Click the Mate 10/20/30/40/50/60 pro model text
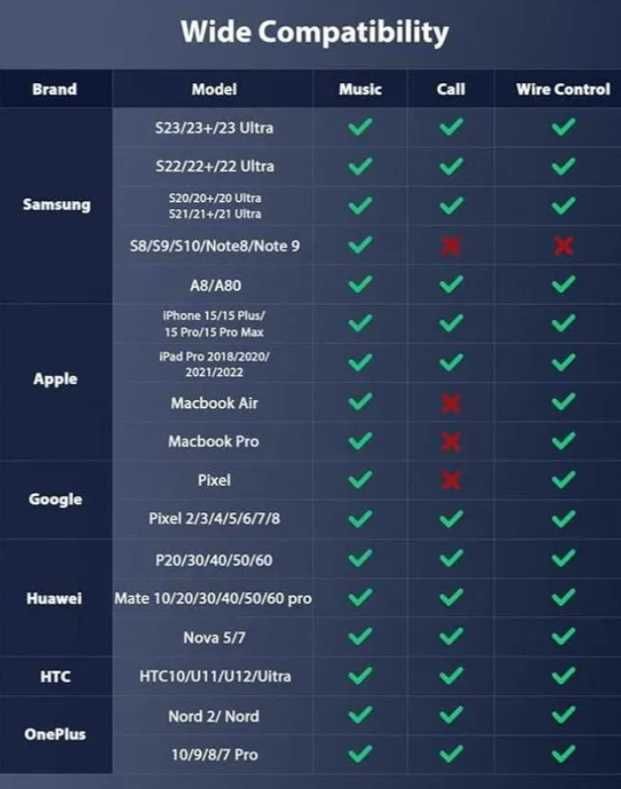Image resolution: width=621 pixels, height=789 pixels. [213, 598]
